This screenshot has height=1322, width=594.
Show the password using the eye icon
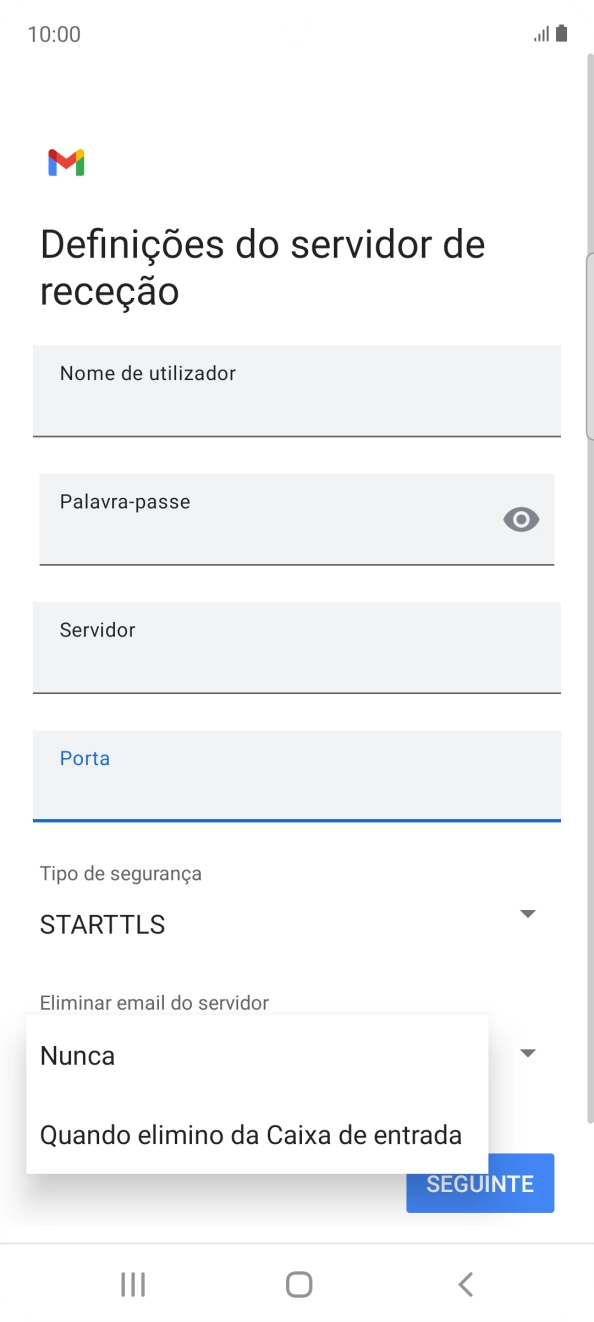pyautogui.click(x=520, y=519)
